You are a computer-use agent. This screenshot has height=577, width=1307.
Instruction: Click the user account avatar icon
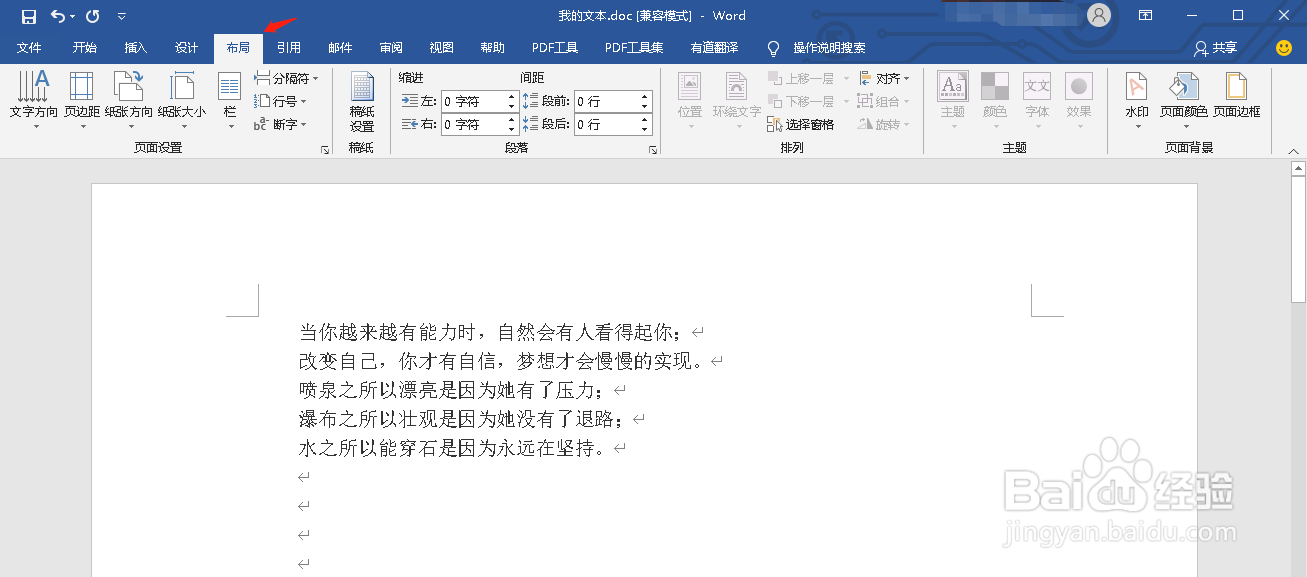[x=1100, y=15]
